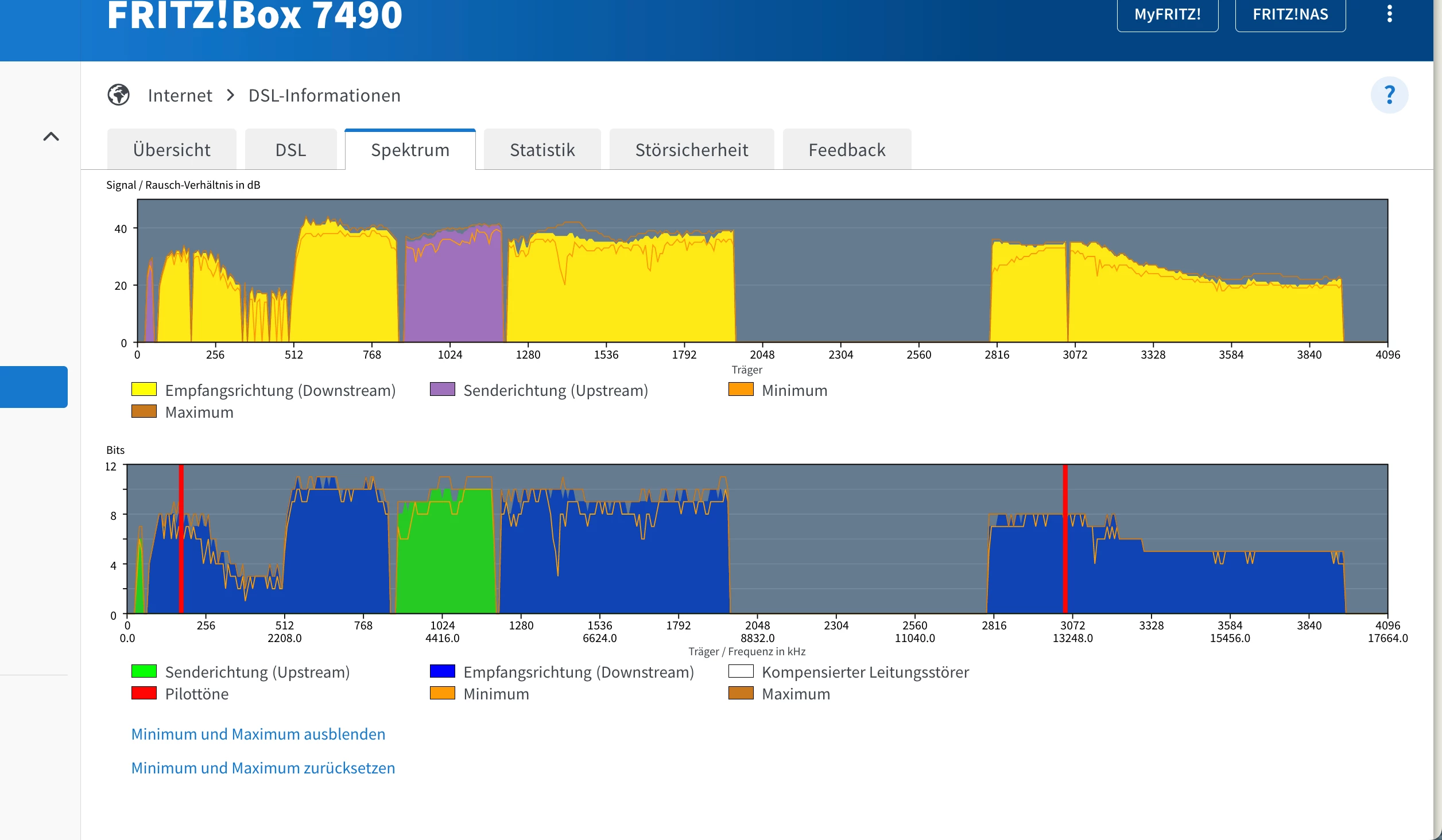
Task: Open the three-dot overflow menu
Action: 1389,13
